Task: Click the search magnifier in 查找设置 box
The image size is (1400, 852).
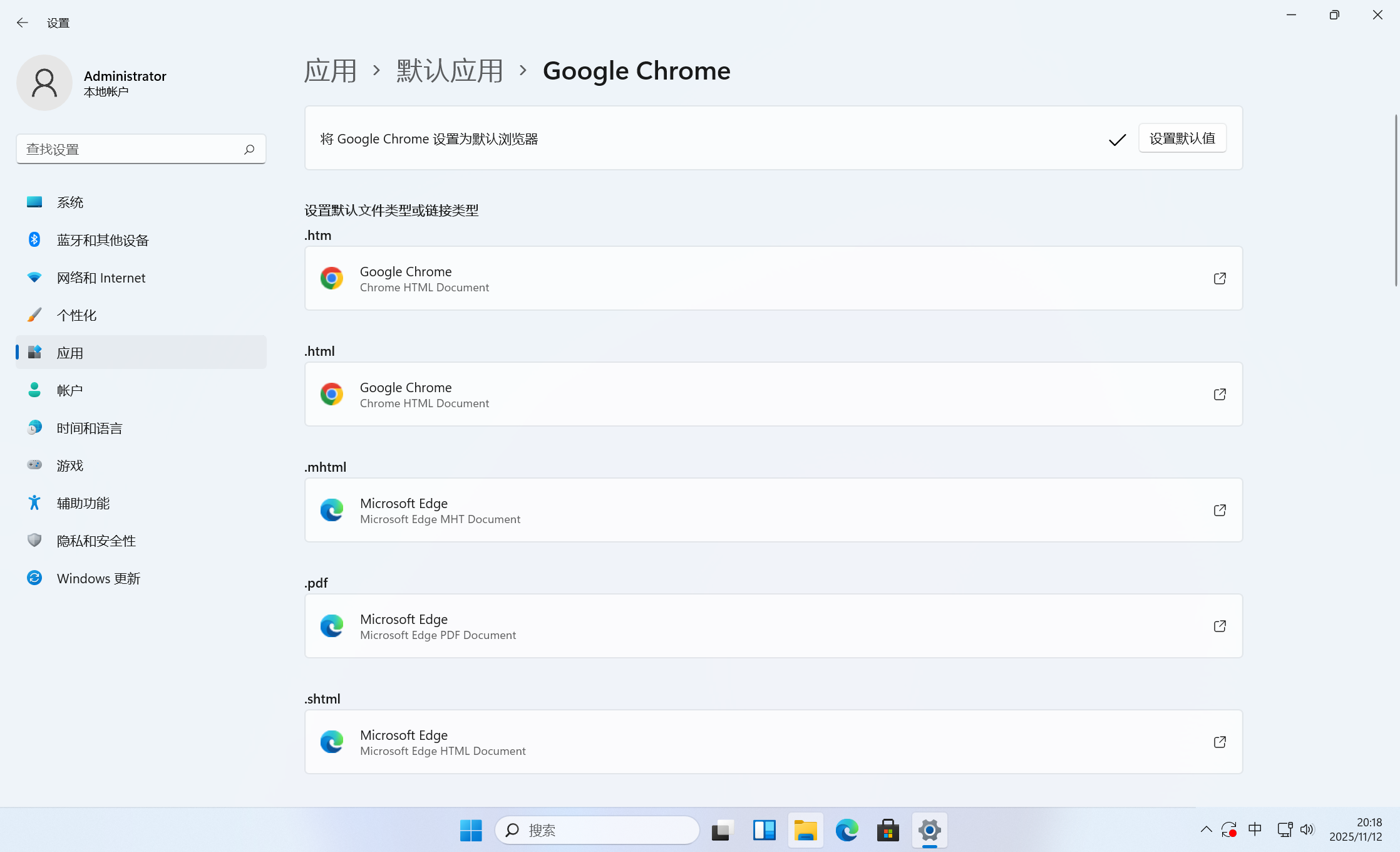Action: [x=249, y=149]
